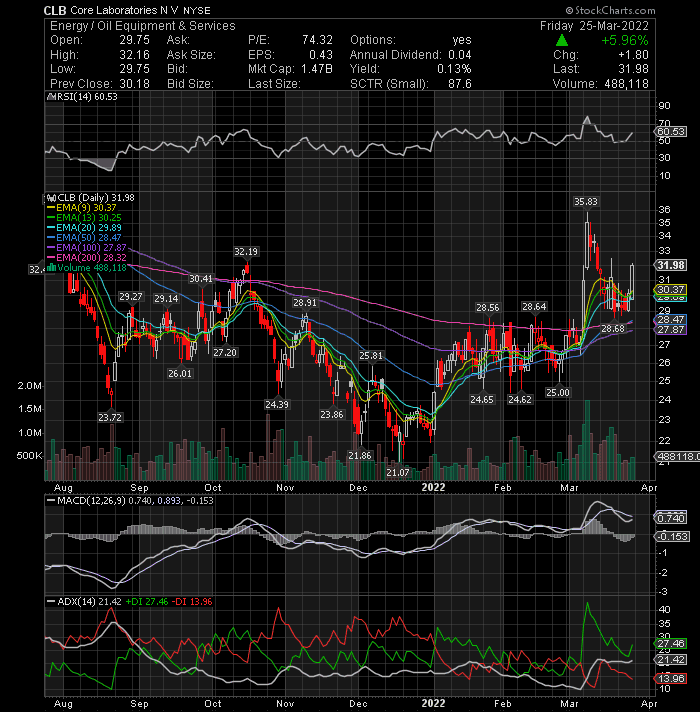Click the Mkt Cap value 1.47B
The image size is (700, 712).
tap(315, 69)
